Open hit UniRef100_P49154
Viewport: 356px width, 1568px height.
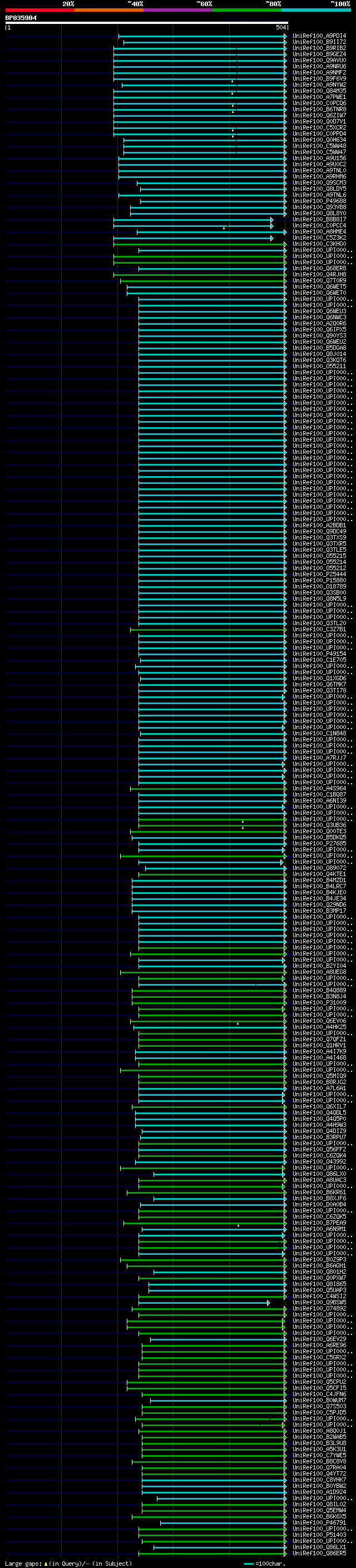click(x=319, y=654)
